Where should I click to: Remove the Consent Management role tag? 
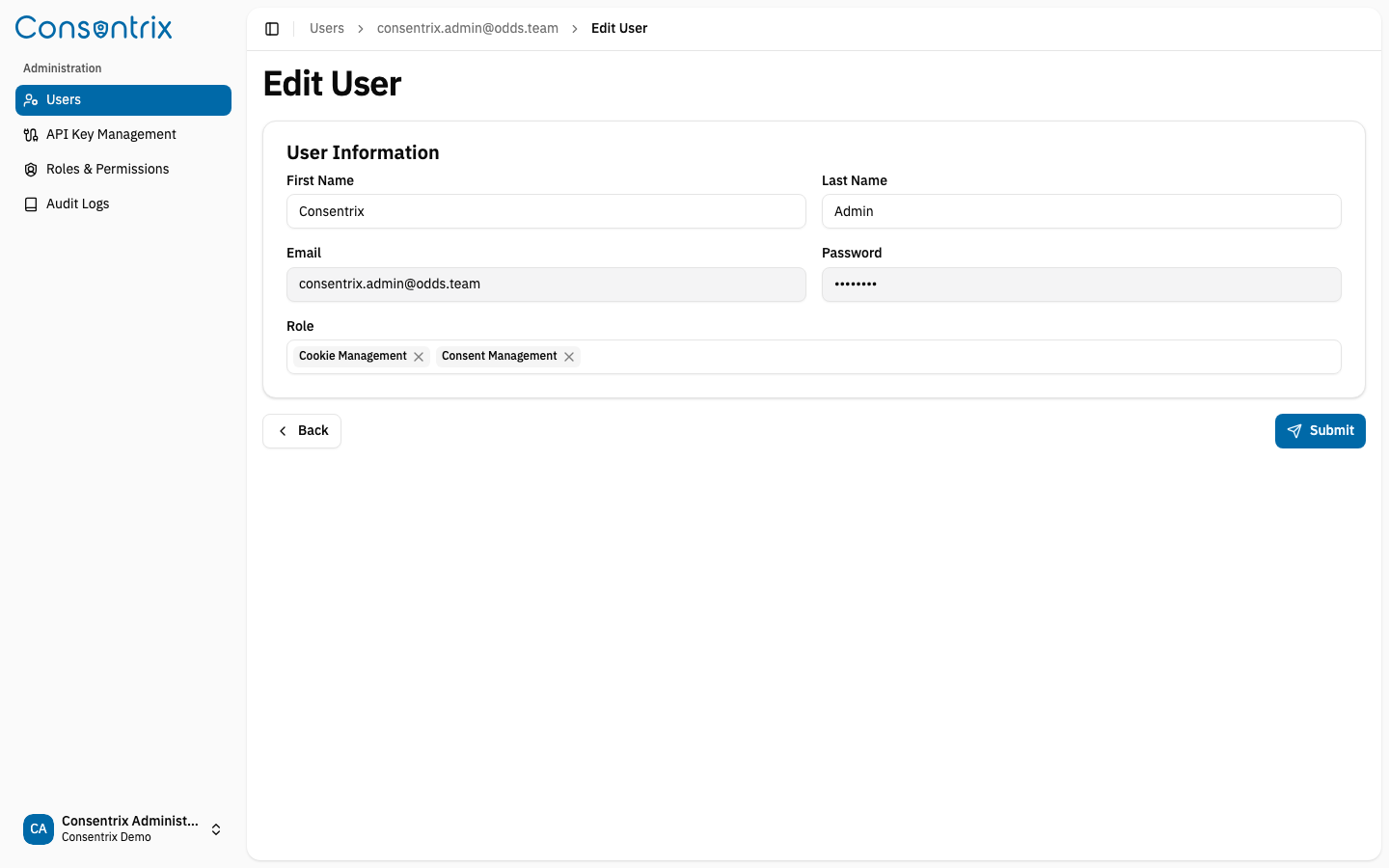569,357
